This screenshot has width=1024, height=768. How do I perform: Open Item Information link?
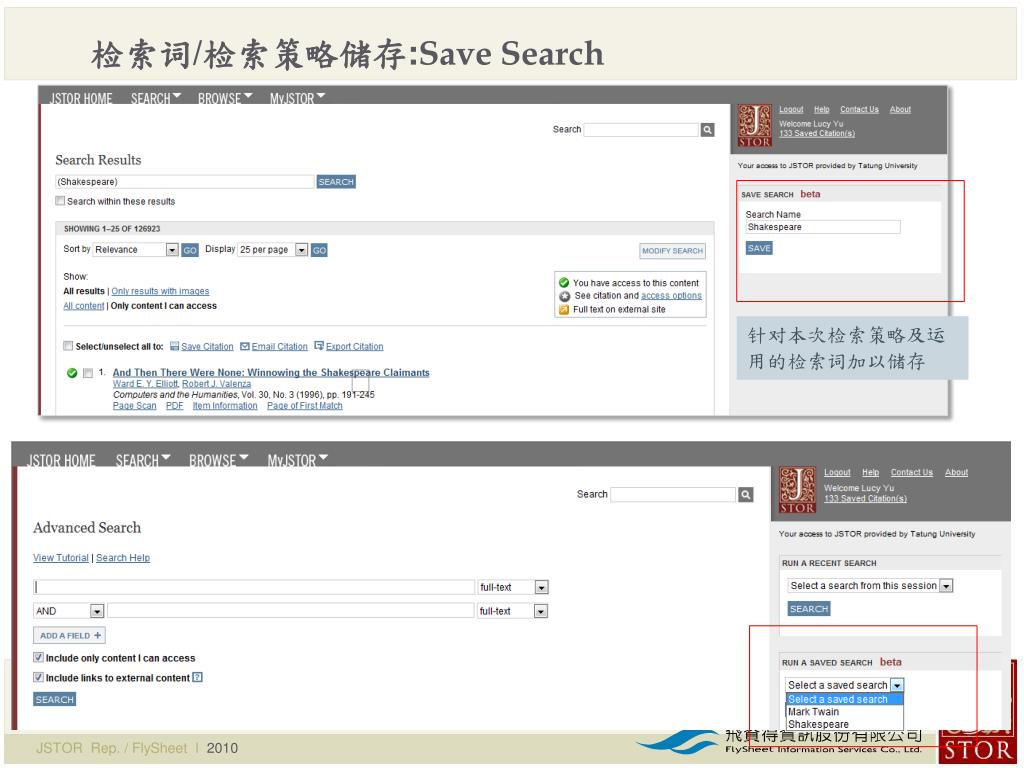tap(225, 406)
